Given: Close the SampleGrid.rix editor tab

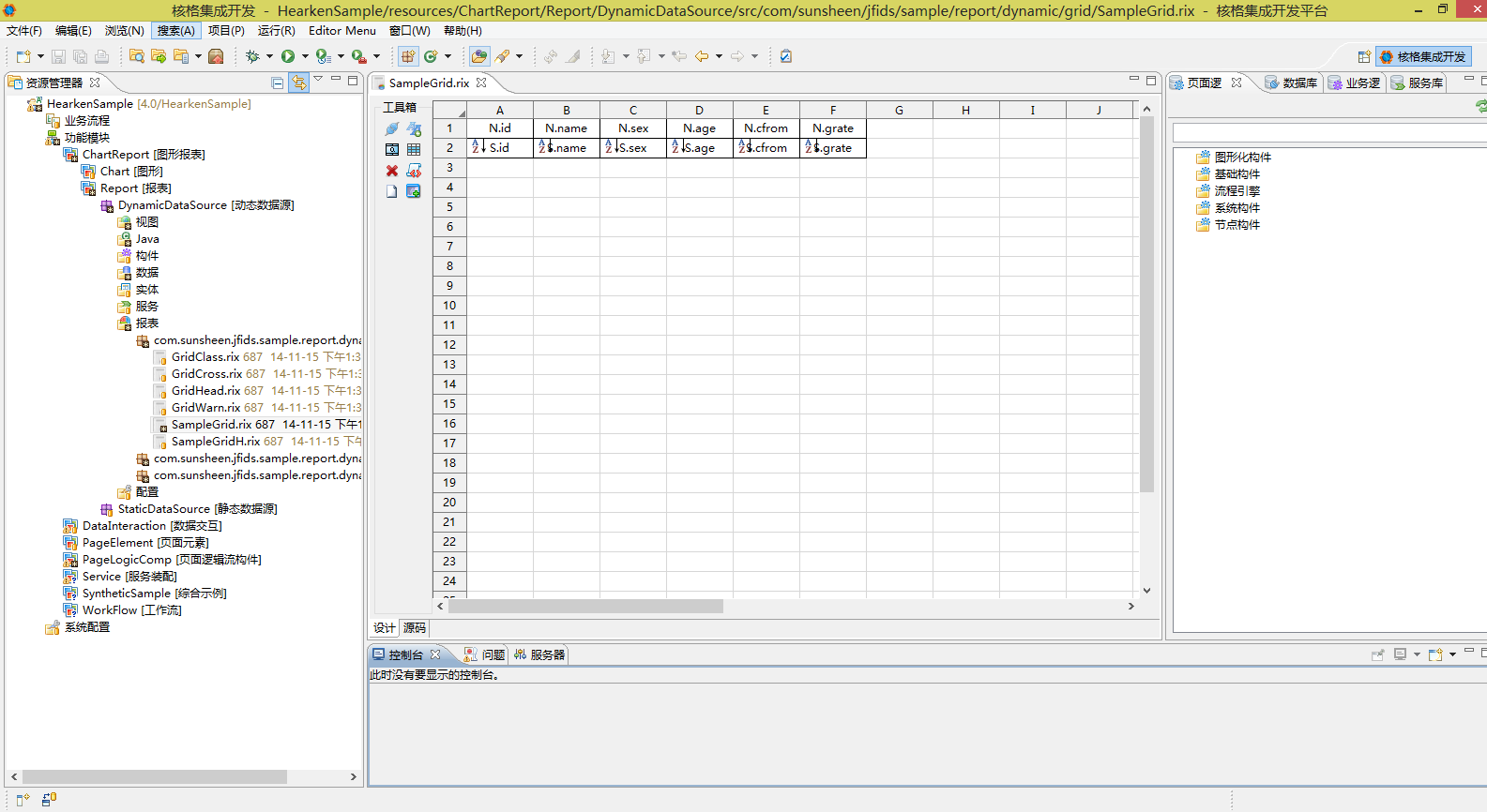Looking at the screenshot, I should [x=481, y=83].
